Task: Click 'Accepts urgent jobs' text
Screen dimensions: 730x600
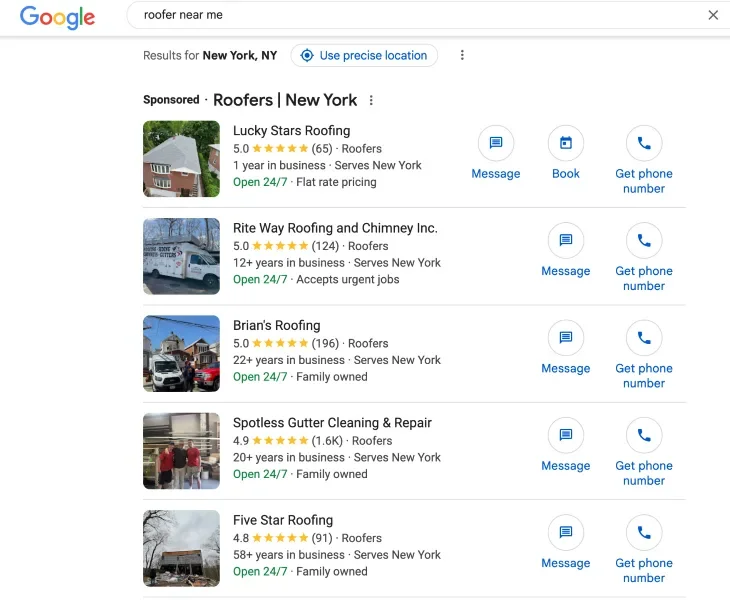Action: tap(348, 279)
